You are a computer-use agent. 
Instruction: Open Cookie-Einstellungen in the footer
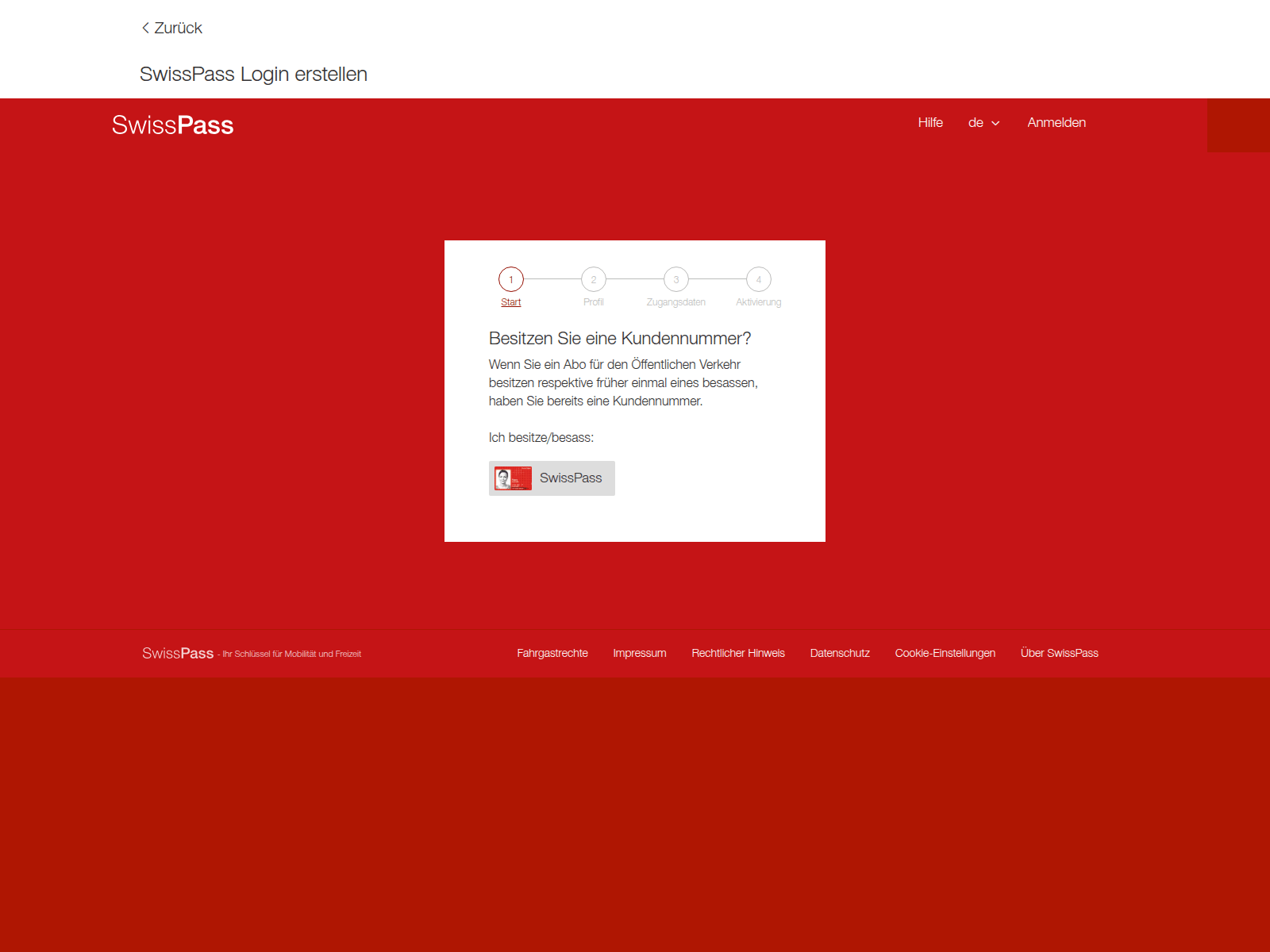pos(945,653)
